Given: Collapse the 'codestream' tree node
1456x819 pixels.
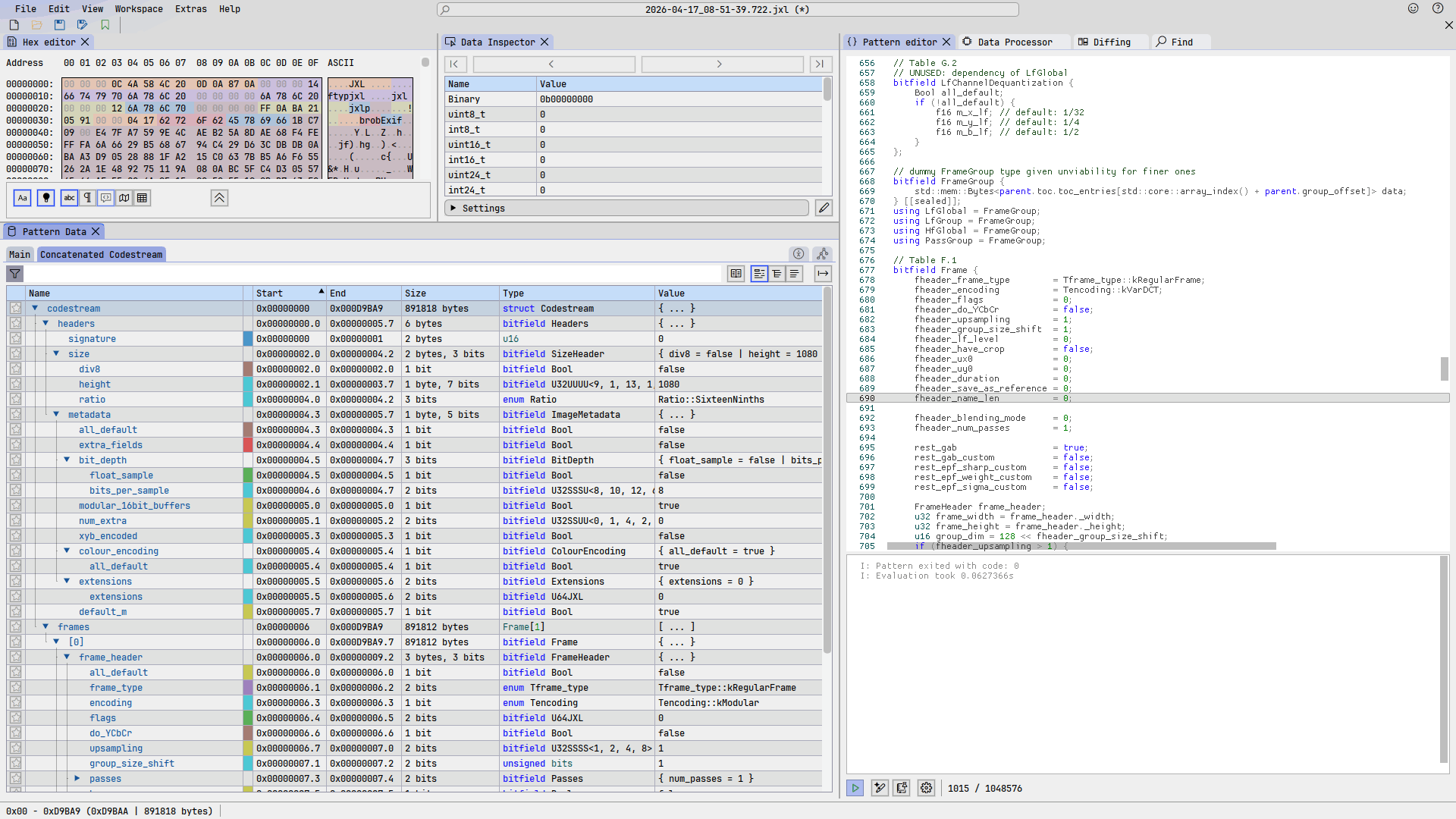Looking at the screenshot, I should 35,309.
